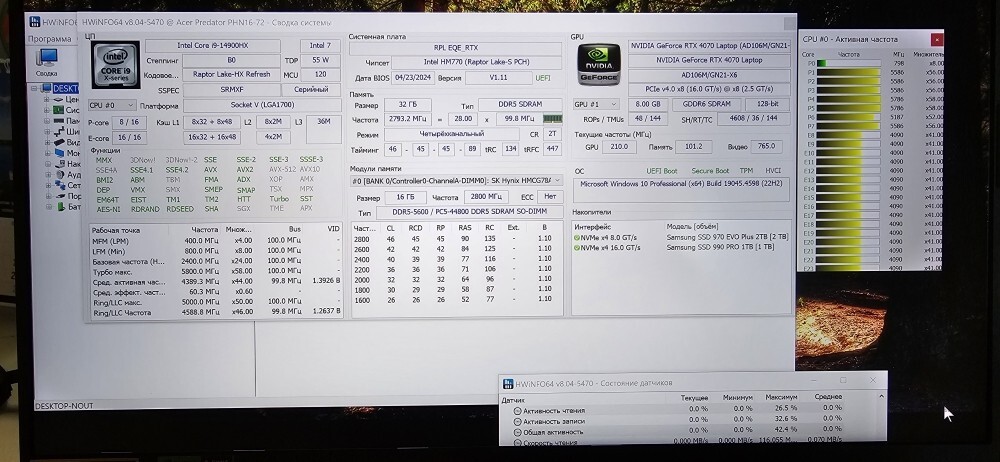Click the clock icon beside Активность записи
This screenshot has height=462, width=1000.
(517, 421)
